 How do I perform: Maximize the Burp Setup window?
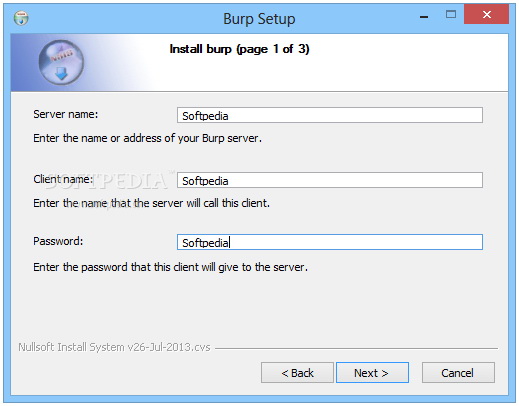click(x=451, y=14)
